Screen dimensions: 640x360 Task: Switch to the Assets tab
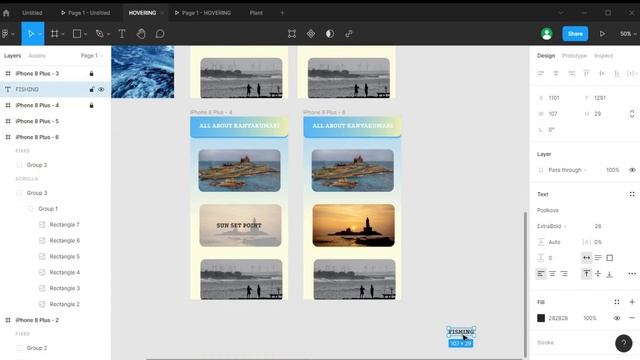37,56
